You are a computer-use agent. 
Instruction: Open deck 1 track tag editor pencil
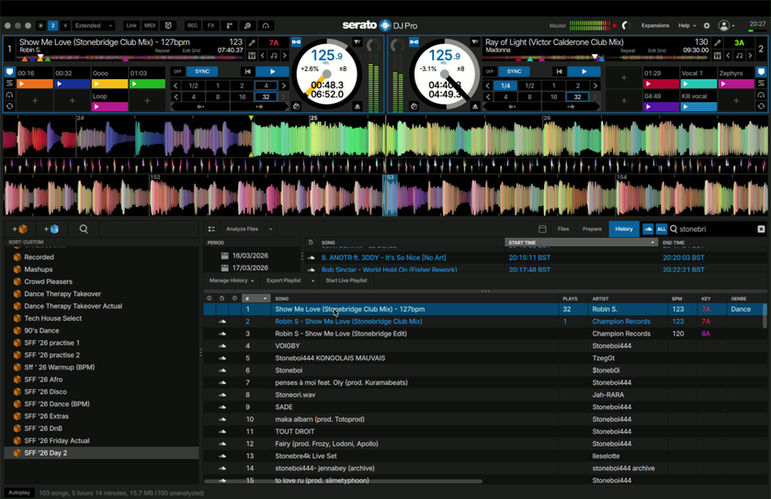(x=252, y=43)
